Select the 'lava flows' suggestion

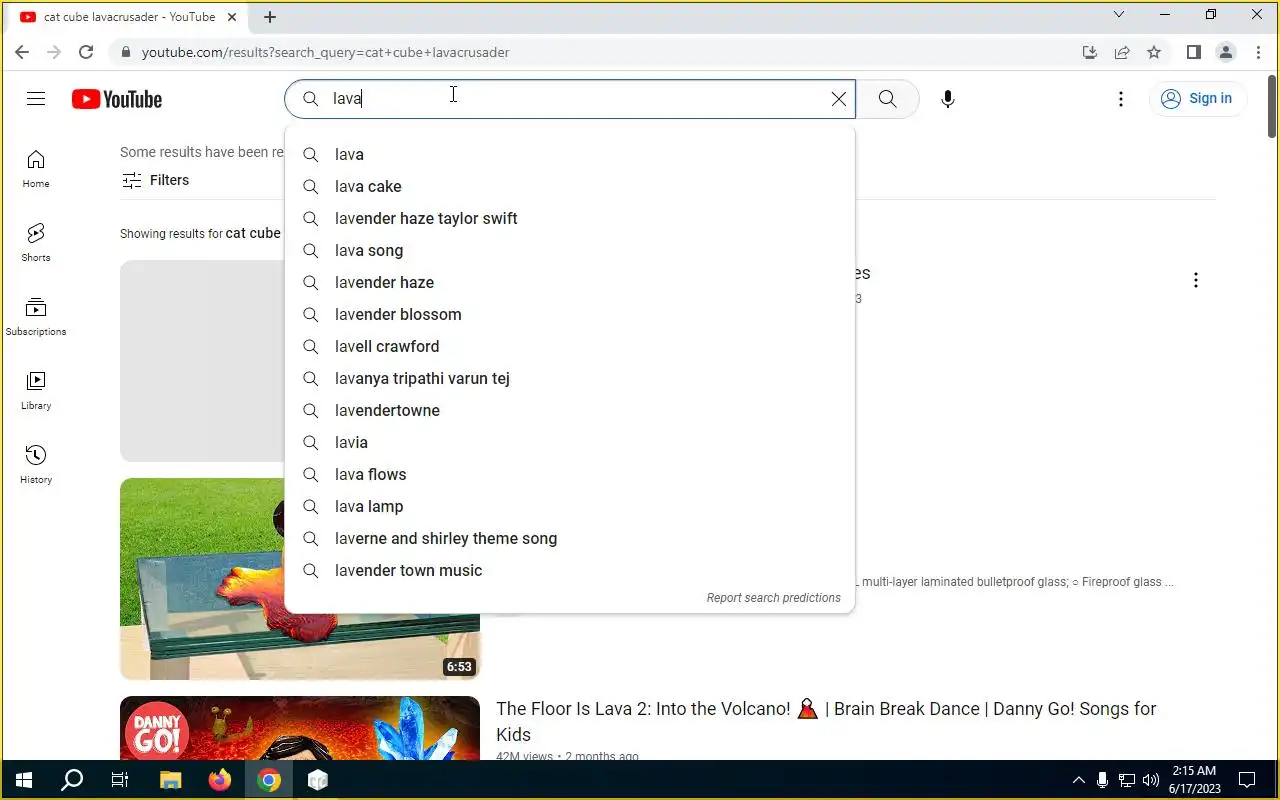tap(570, 474)
